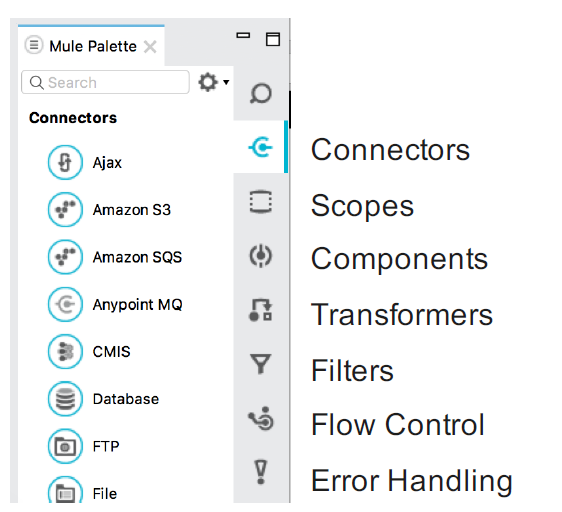Show the Filters funnel icon category
This screenshot has width=562, height=512.
point(261,364)
